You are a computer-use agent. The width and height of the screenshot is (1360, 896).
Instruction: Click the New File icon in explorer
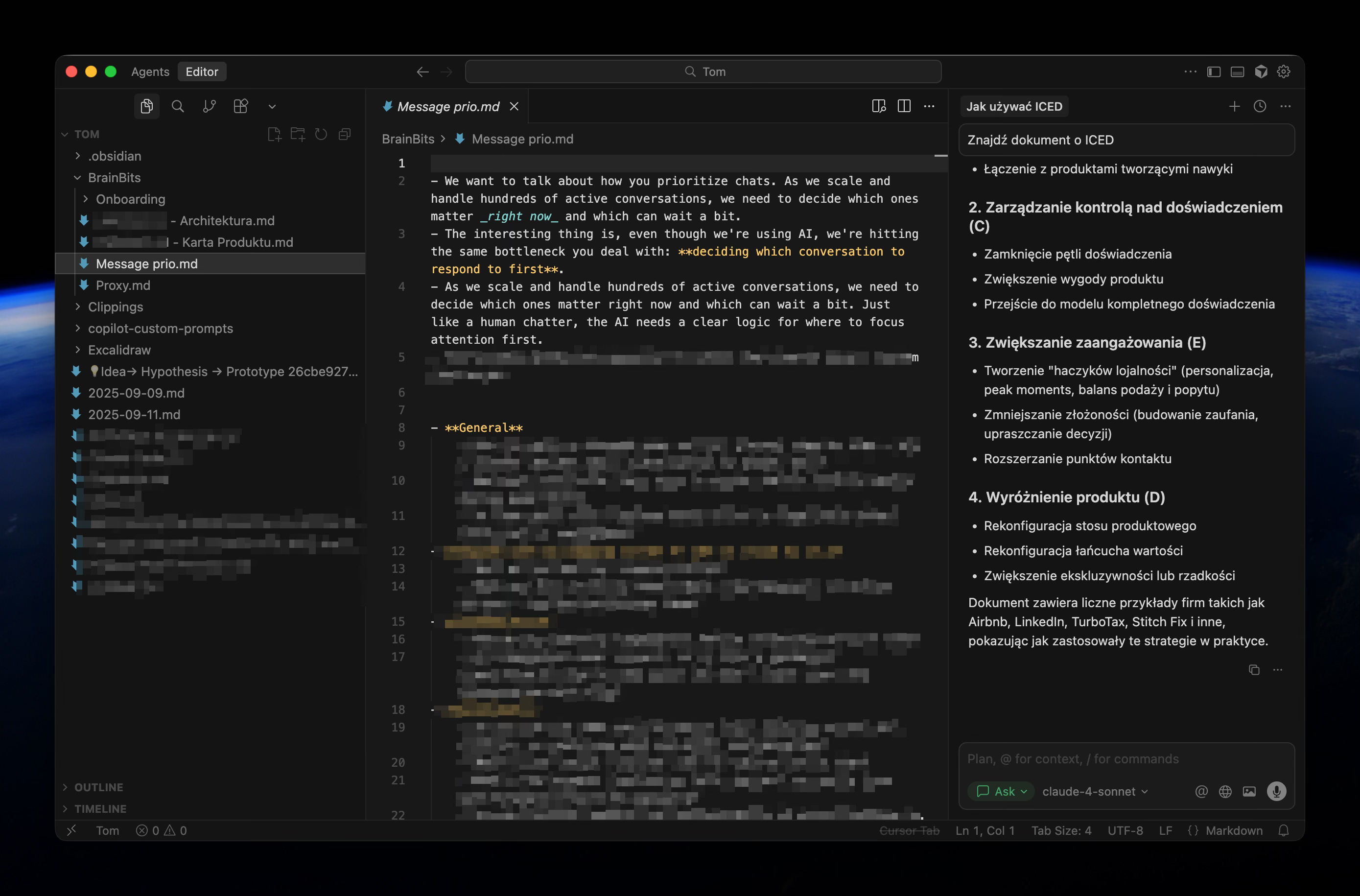(x=274, y=134)
